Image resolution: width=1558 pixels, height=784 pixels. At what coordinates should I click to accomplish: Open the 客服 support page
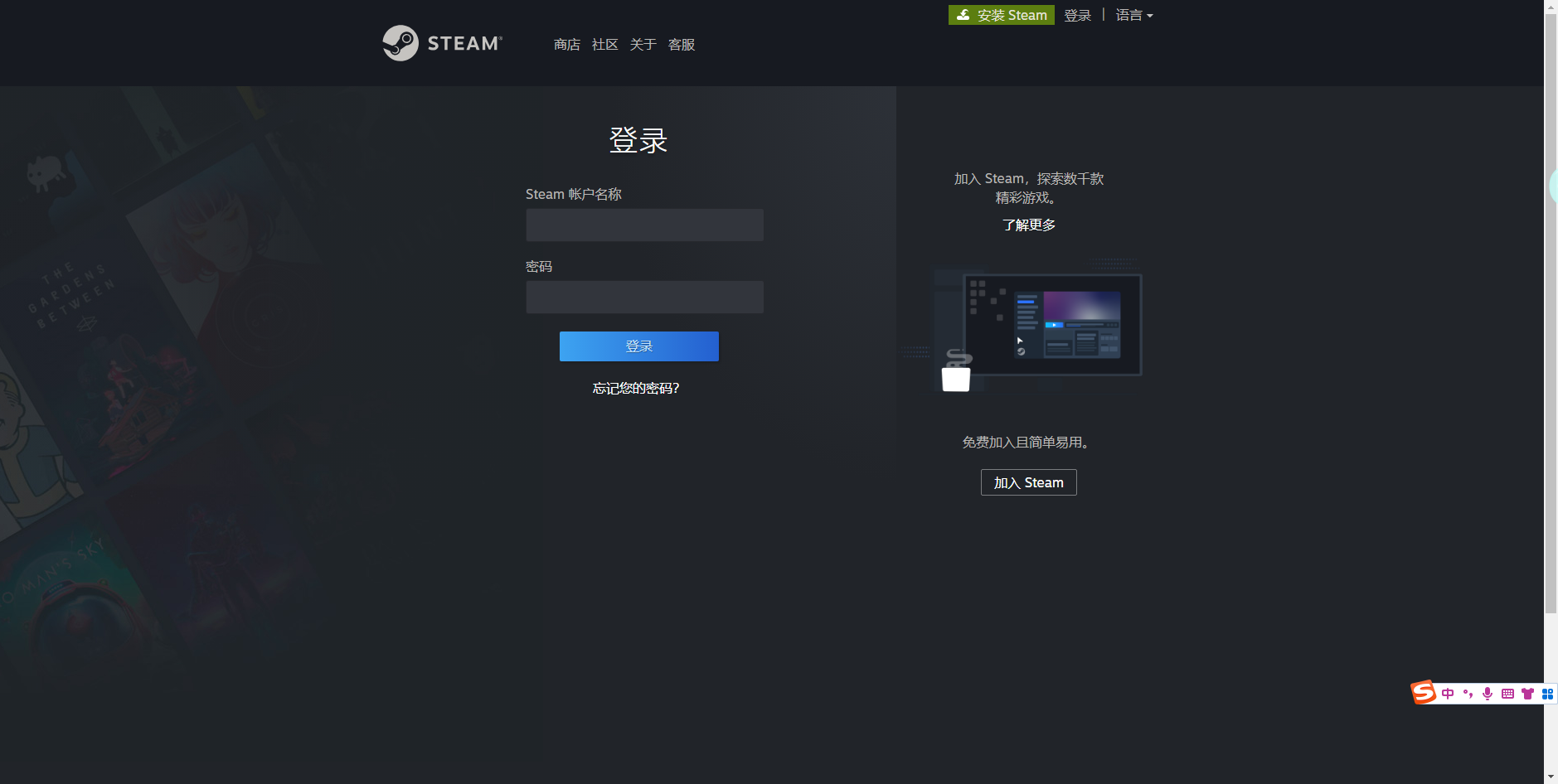681,45
